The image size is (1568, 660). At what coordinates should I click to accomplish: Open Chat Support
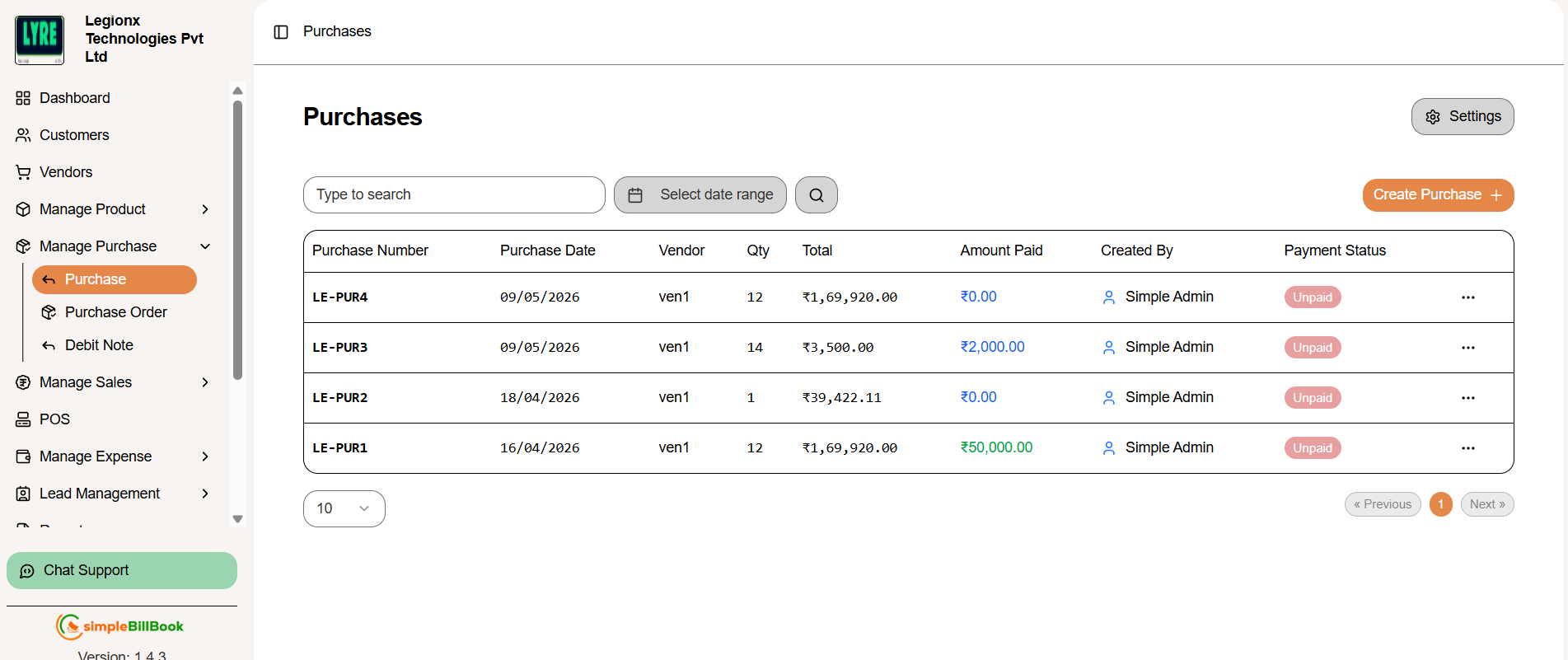(x=122, y=570)
